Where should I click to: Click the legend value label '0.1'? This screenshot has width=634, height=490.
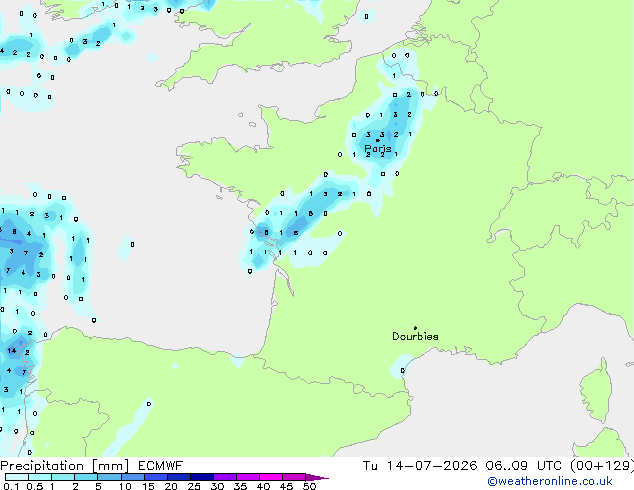(11, 486)
